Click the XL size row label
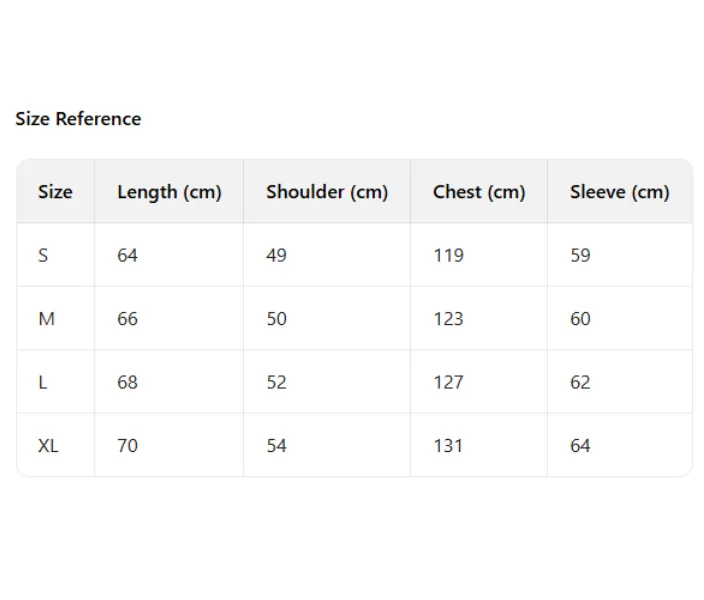 (x=48, y=446)
